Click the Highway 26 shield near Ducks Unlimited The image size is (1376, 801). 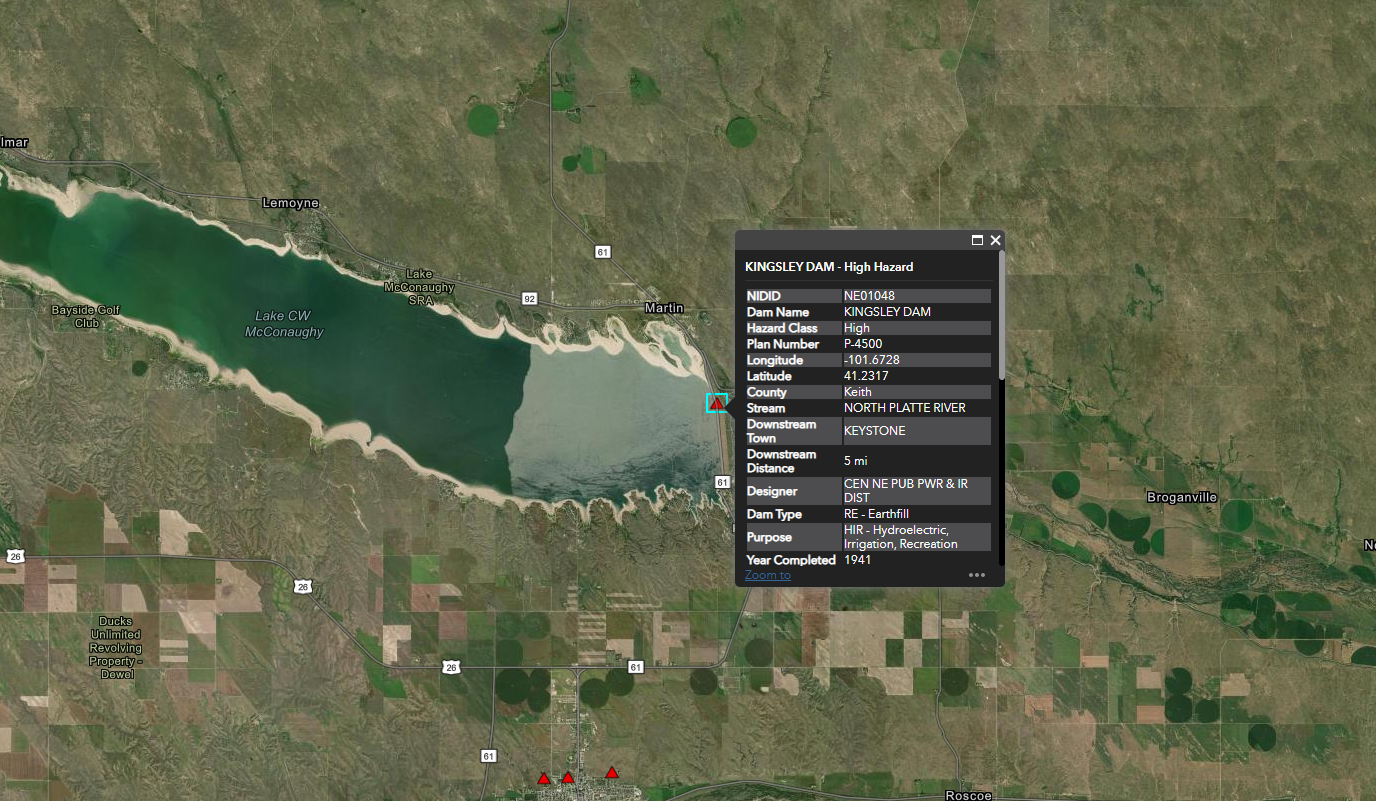point(302,587)
